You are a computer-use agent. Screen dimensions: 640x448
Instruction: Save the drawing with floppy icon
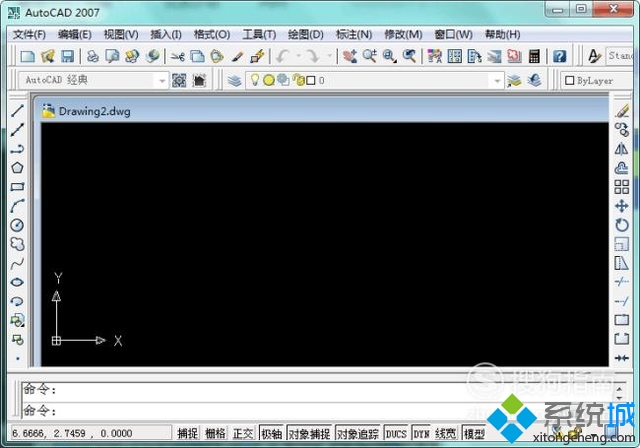(67, 56)
